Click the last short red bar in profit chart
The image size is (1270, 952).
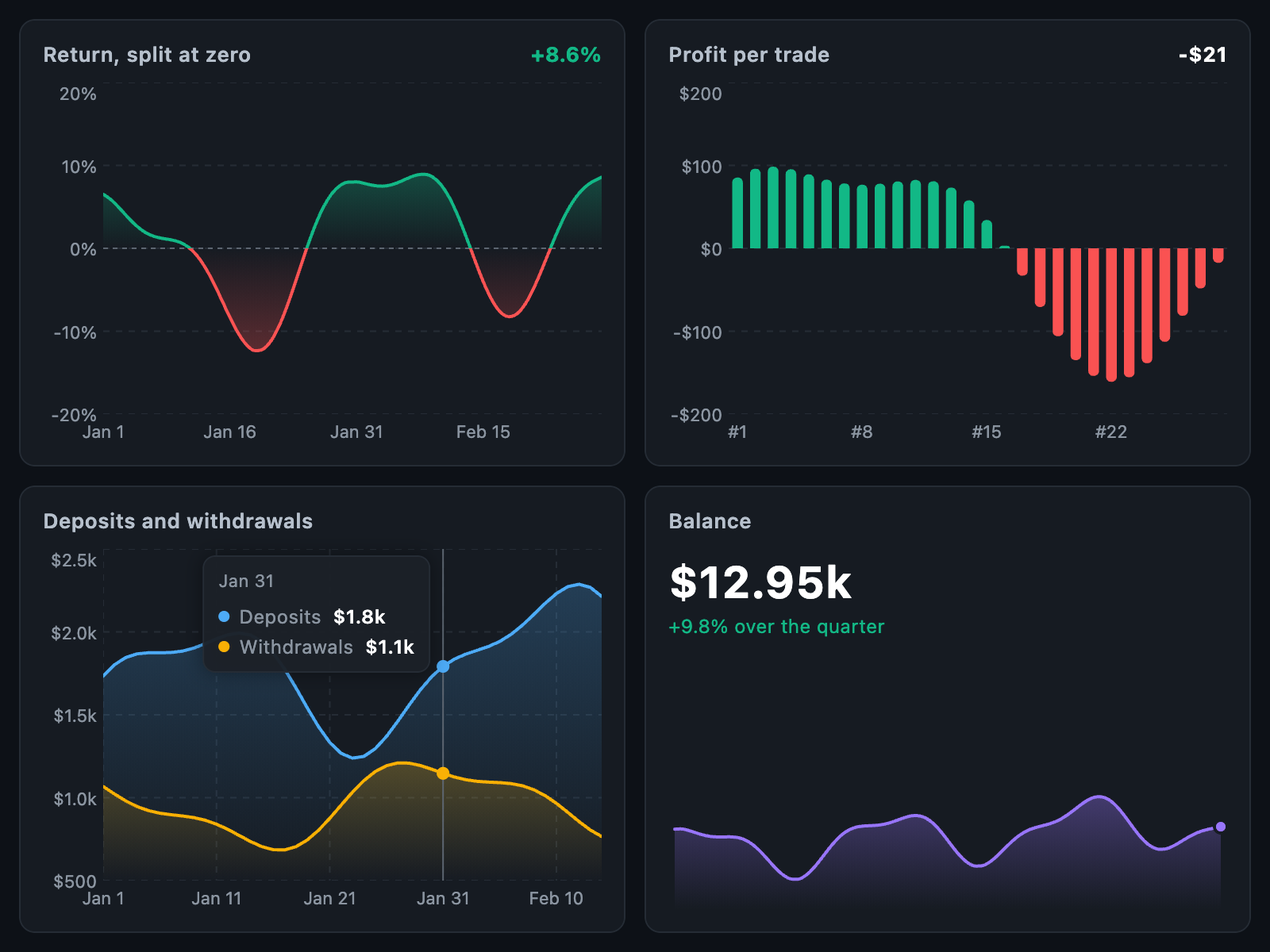pos(1218,255)
